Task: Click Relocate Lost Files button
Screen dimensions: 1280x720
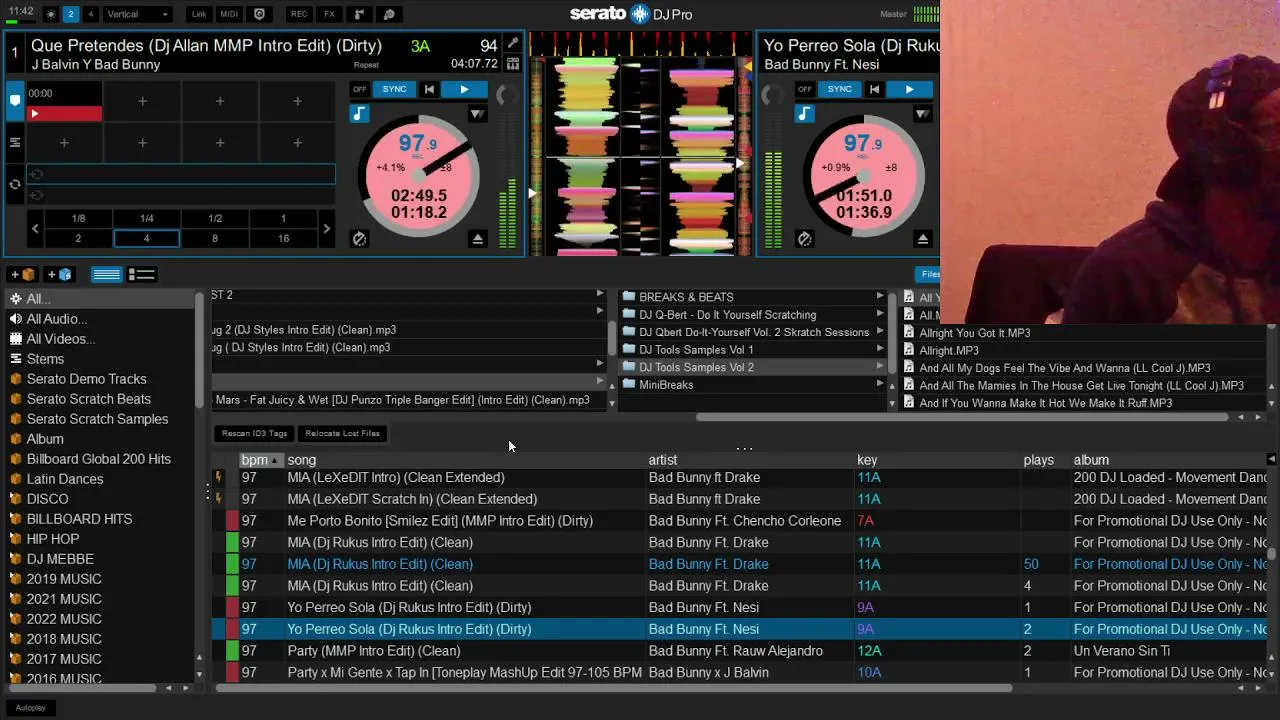Action: point(342,433)
